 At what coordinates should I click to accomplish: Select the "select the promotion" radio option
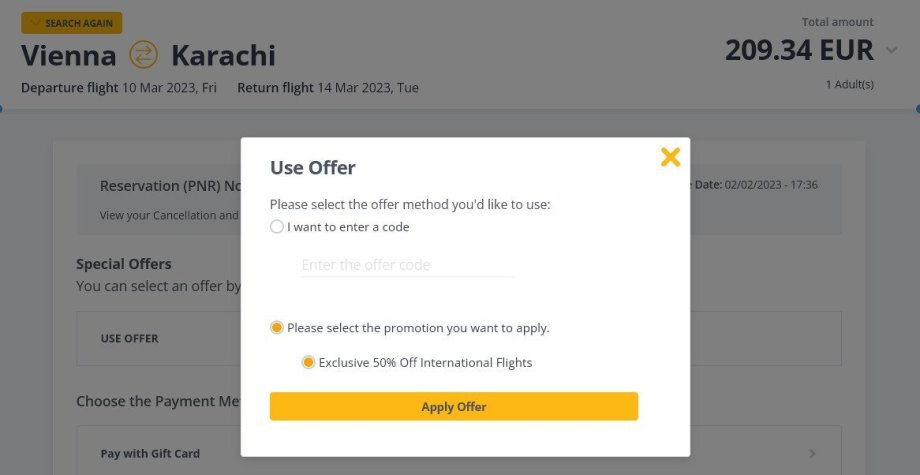[x=277, y=327]
